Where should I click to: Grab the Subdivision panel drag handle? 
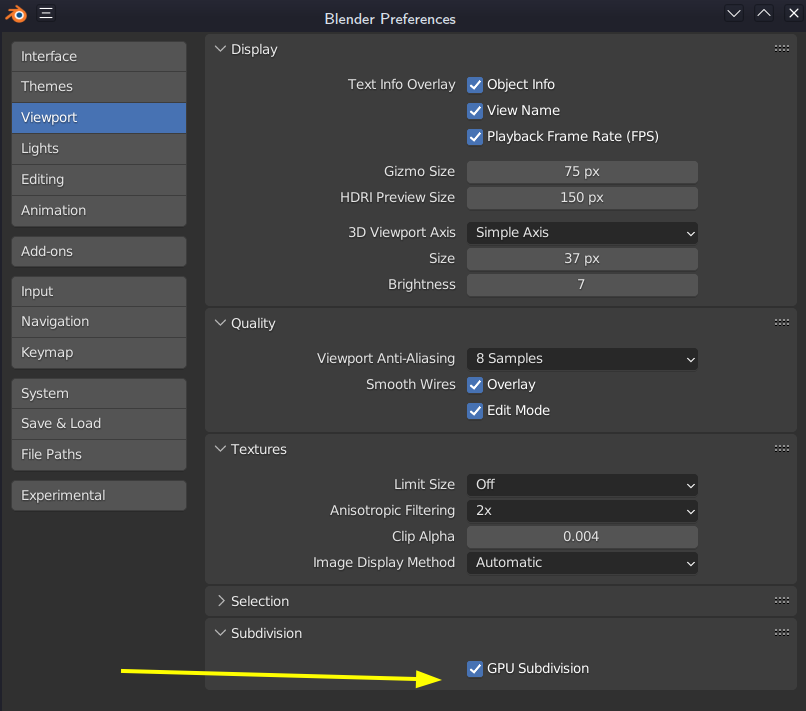click(x=782, y=632)
